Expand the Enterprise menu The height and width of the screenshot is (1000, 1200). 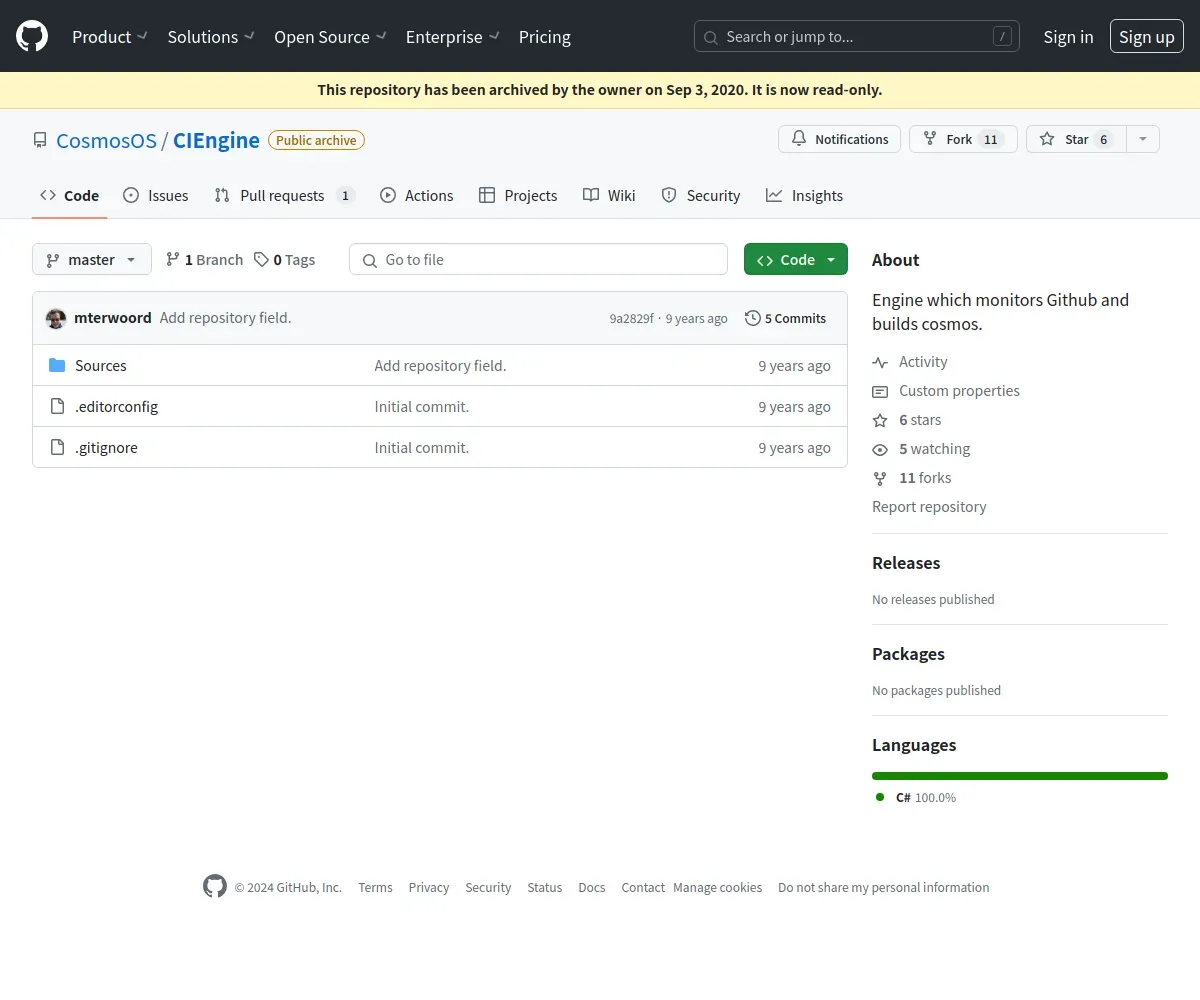pos(452,37)
